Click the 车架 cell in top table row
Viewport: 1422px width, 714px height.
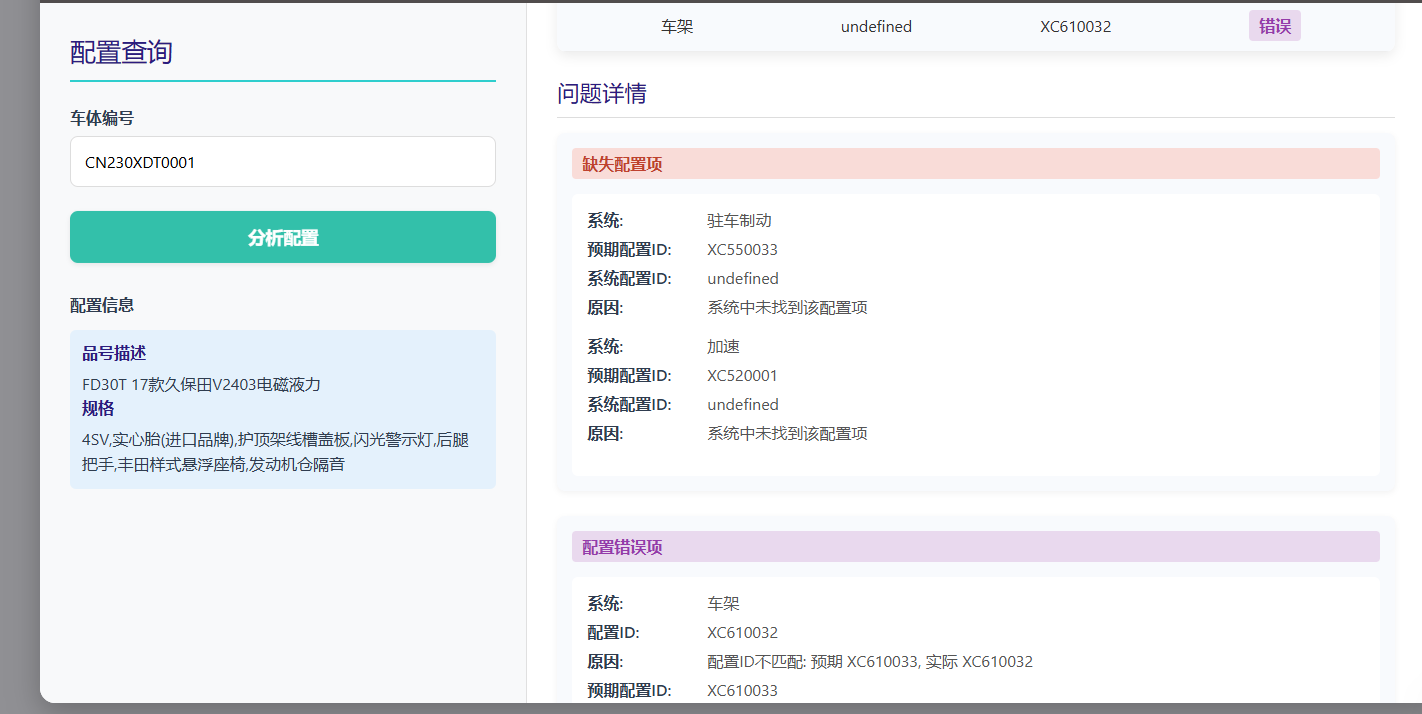[677, 27]
